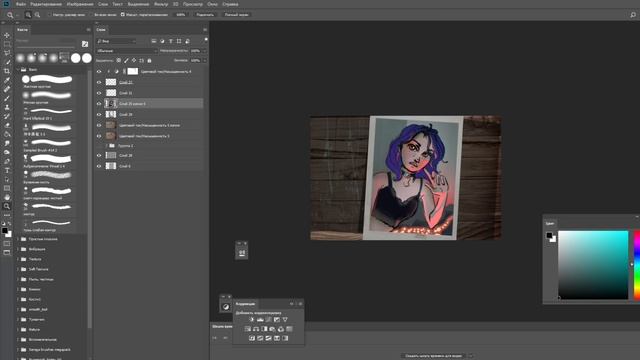640x360 pixels.
Task: Open the Brushes panel menu
Action: point(89,30)
